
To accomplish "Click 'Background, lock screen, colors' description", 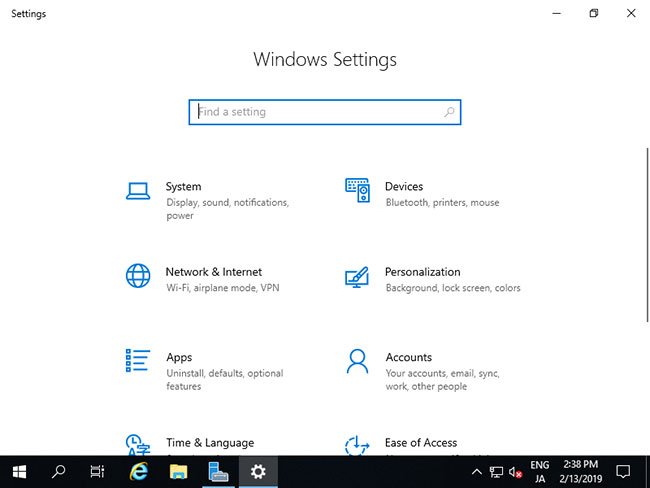I will (x=453, y=288).
